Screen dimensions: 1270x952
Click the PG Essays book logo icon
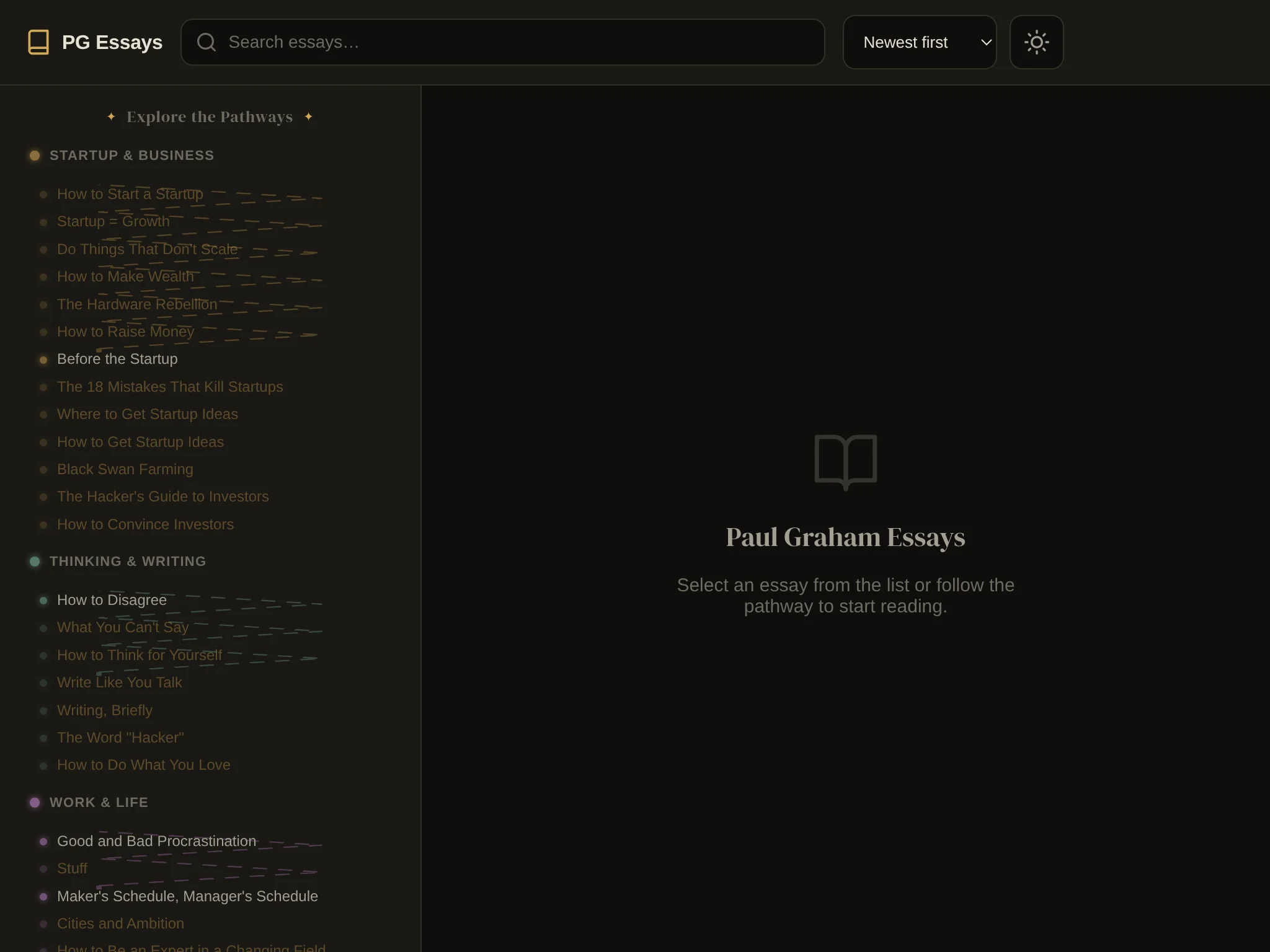click(38, 42)
